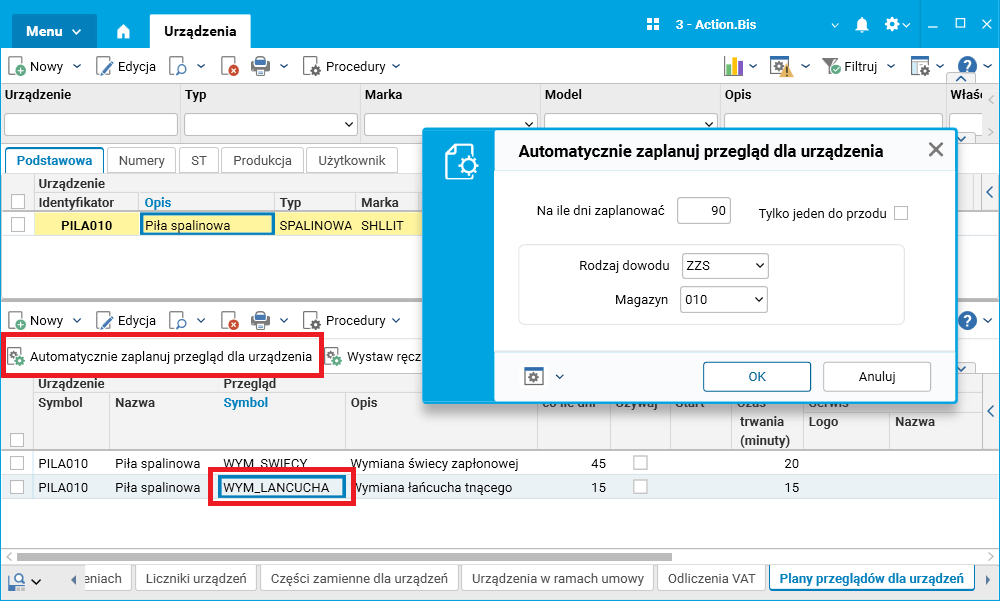Click the delete document icon in lower toolbar
Screen dimensions: 1000x601
pyautogui.click(x=230, y=320)
